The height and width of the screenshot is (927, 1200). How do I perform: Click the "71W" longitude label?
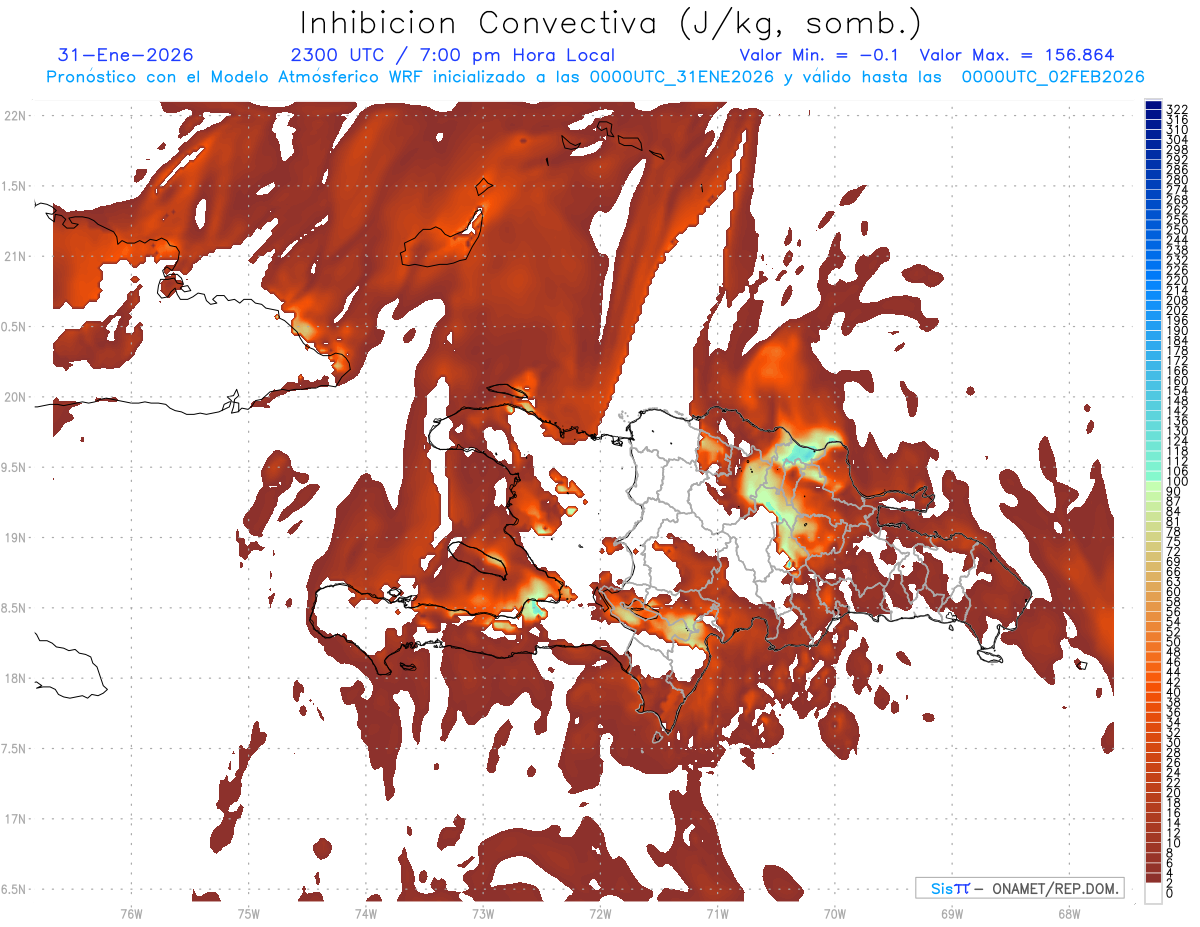[717, 913]
